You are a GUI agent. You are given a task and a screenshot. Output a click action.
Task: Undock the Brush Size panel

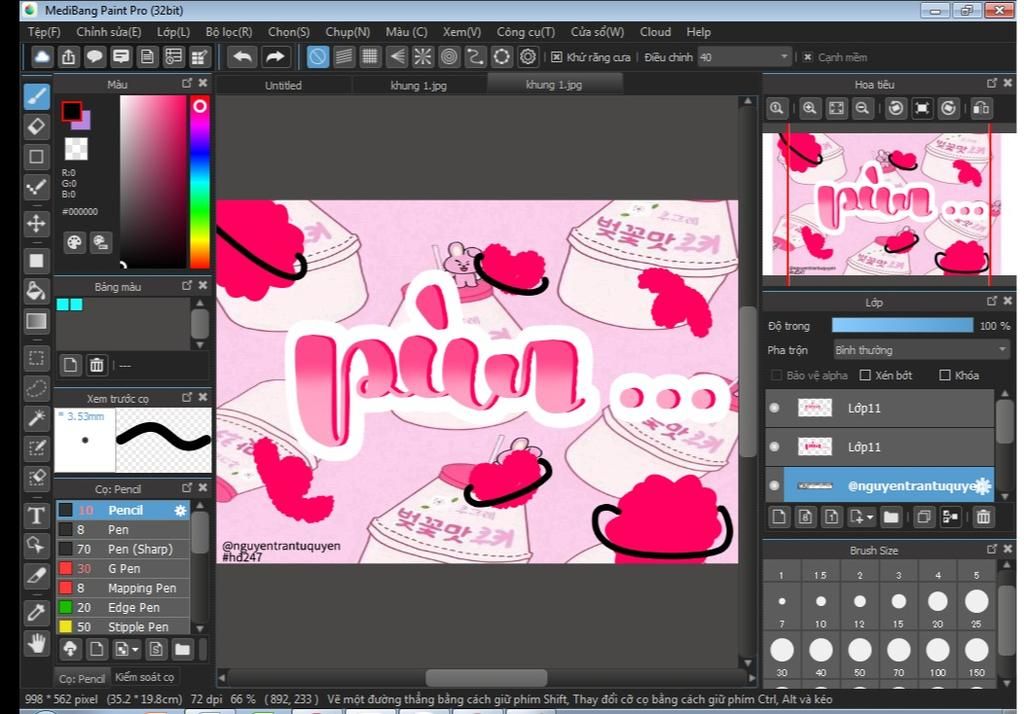click(991, 549)
